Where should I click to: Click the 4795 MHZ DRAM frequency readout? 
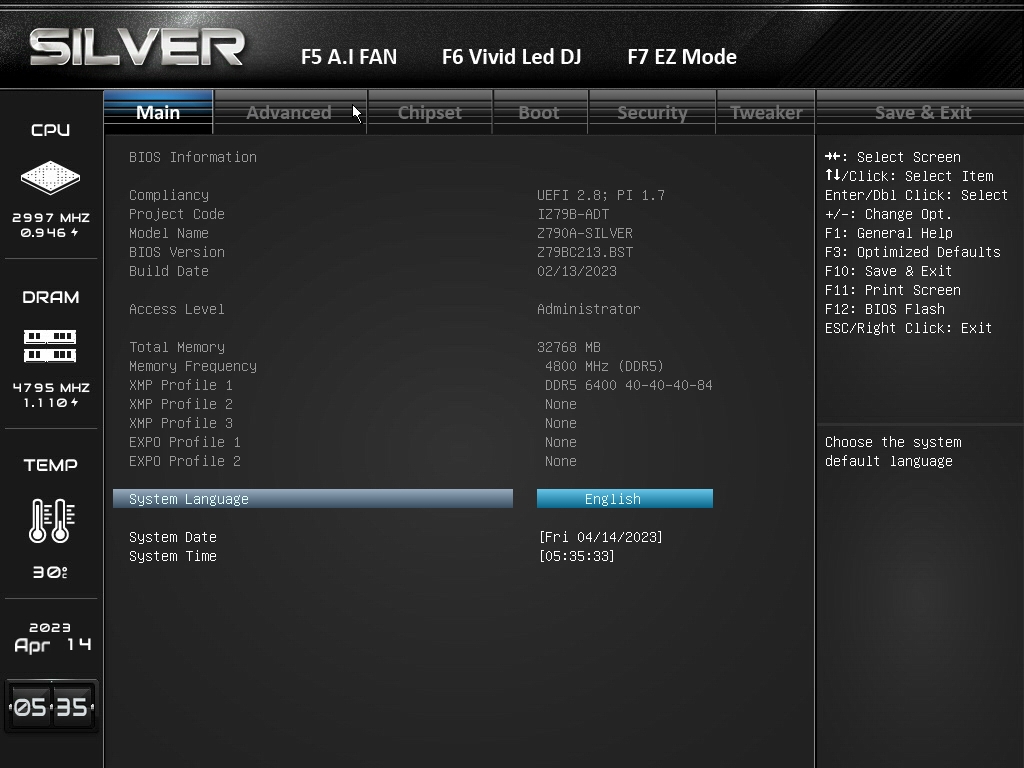(51, 387)
